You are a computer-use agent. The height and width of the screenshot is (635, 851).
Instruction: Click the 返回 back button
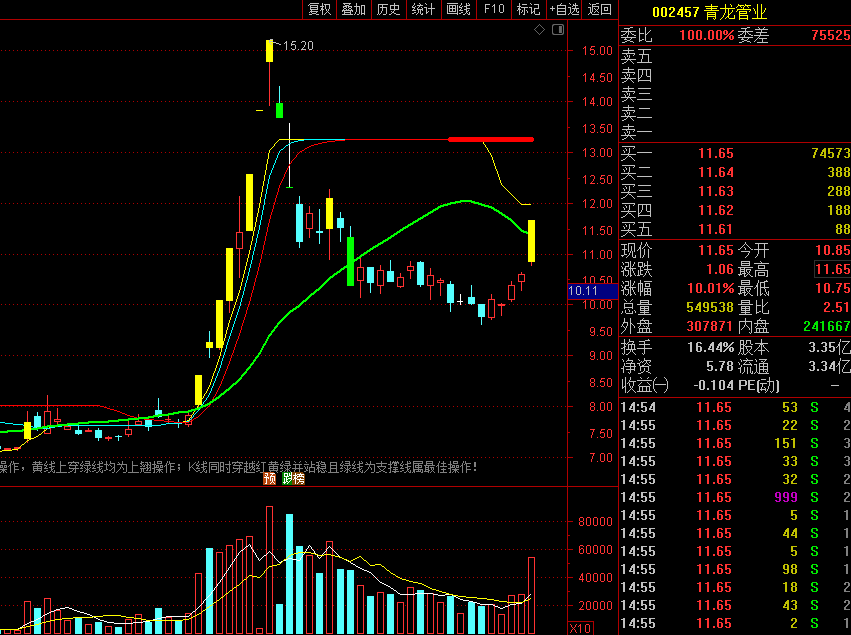[599, 9]
